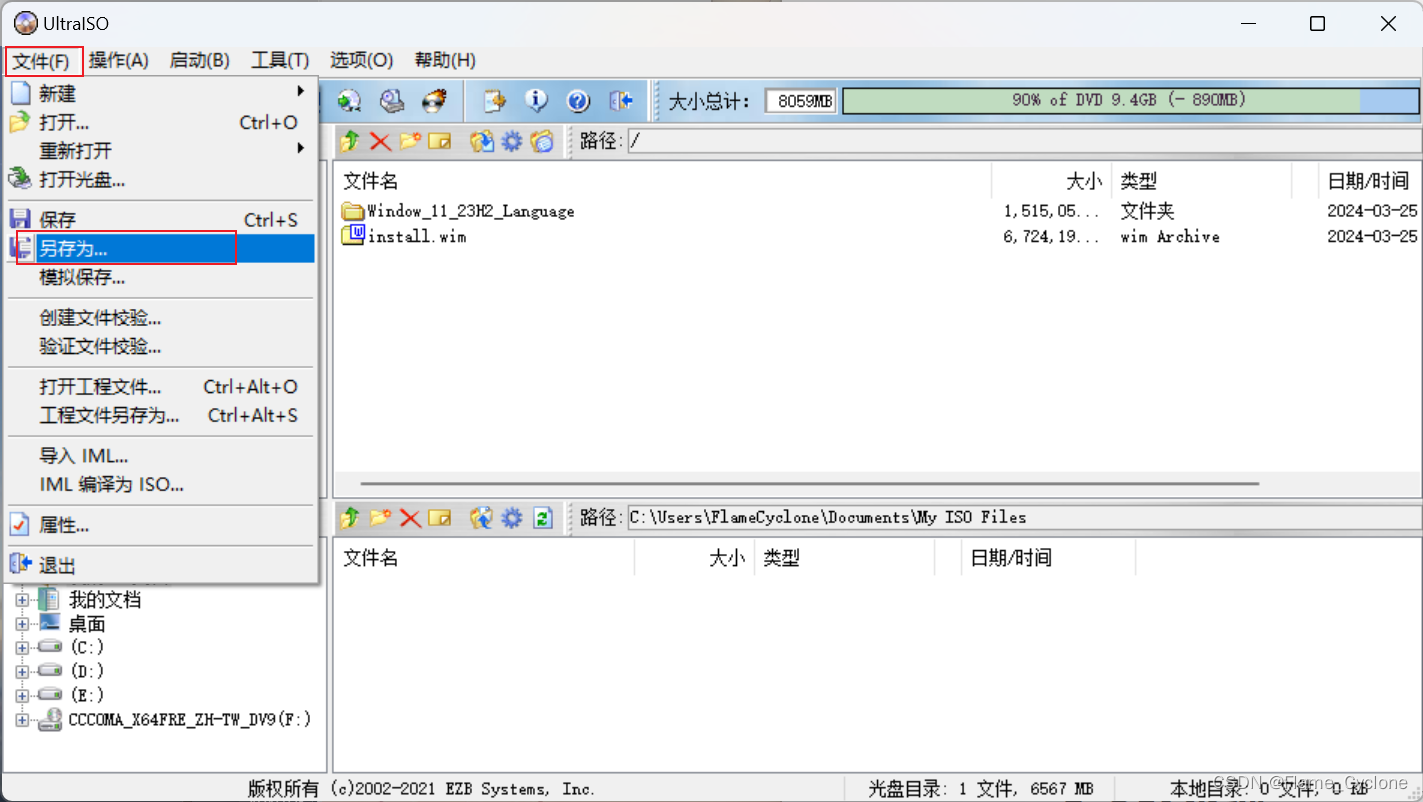This screenshot has width=1423, height=802.
Task: Choose 退出 from the File menu
Action: (x=161, y=565)
